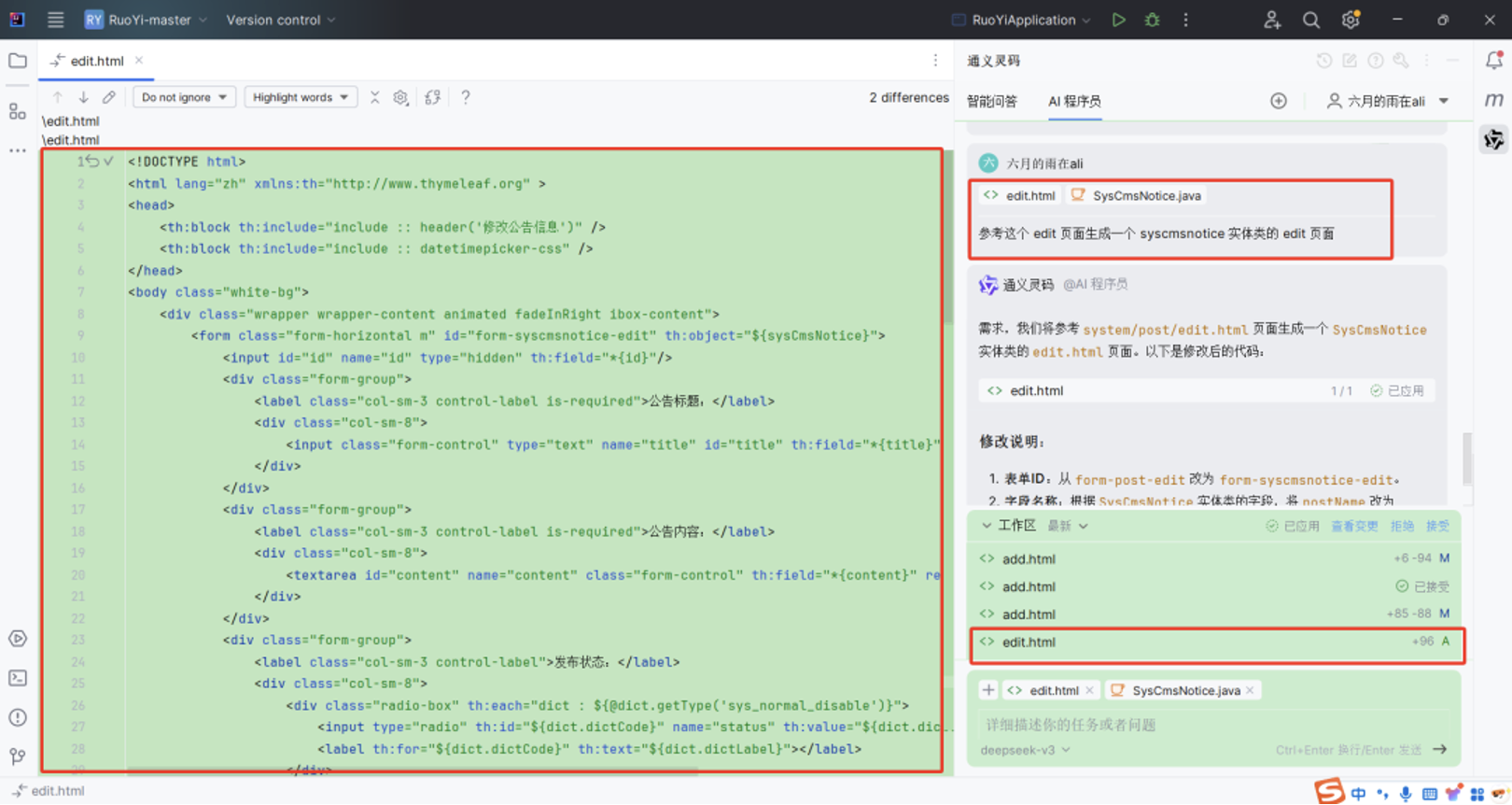Click the diff editor vertical scrollbar
The width and height of the screenshot is (1512, 805).
948,238
